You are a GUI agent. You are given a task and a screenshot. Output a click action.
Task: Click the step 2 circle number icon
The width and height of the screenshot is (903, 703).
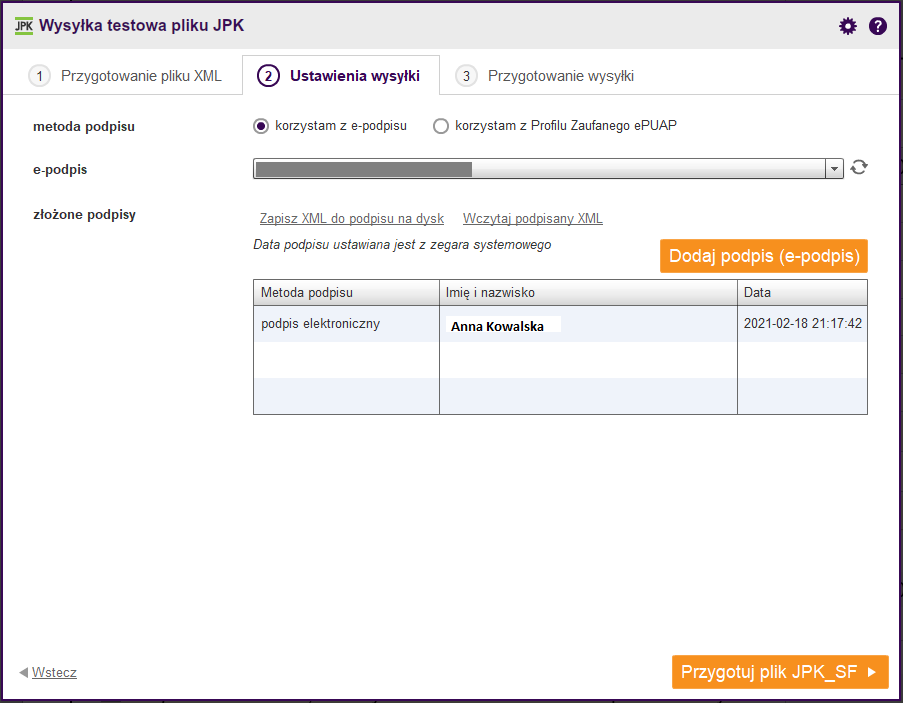[x=268, y=76]
